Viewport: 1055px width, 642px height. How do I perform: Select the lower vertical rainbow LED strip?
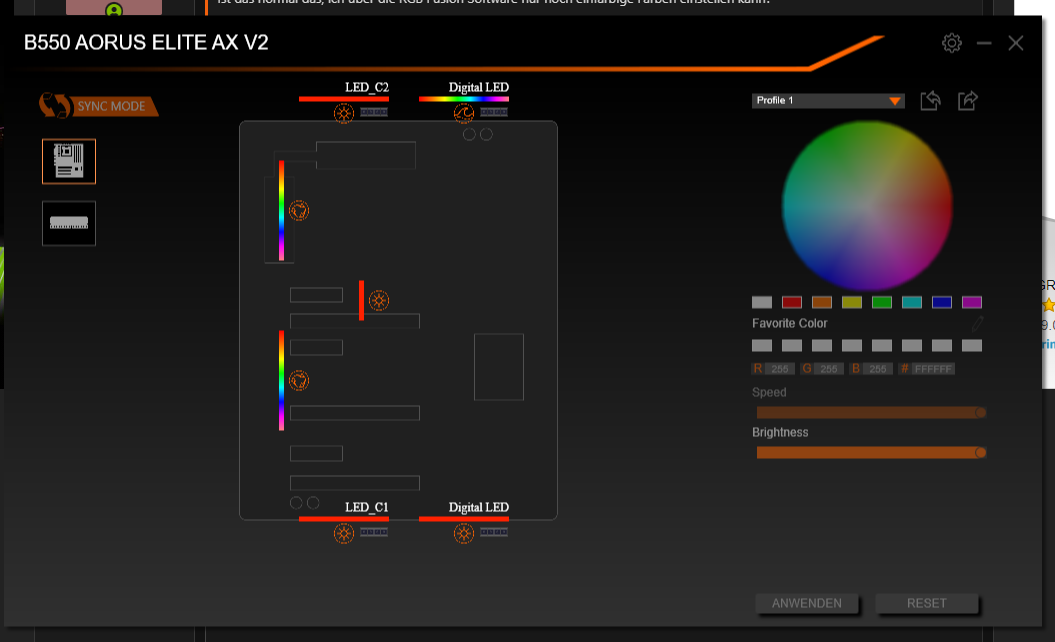tap(281, 380)
